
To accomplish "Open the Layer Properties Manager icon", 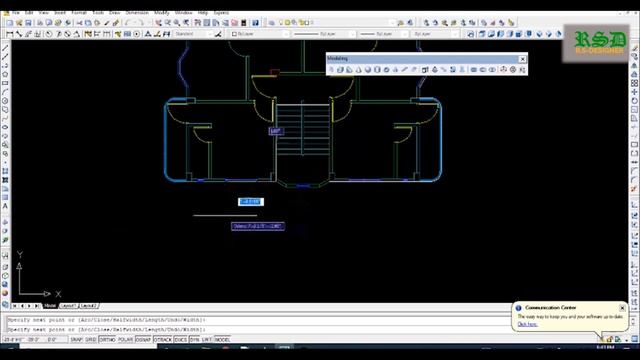I will point(272,23).
